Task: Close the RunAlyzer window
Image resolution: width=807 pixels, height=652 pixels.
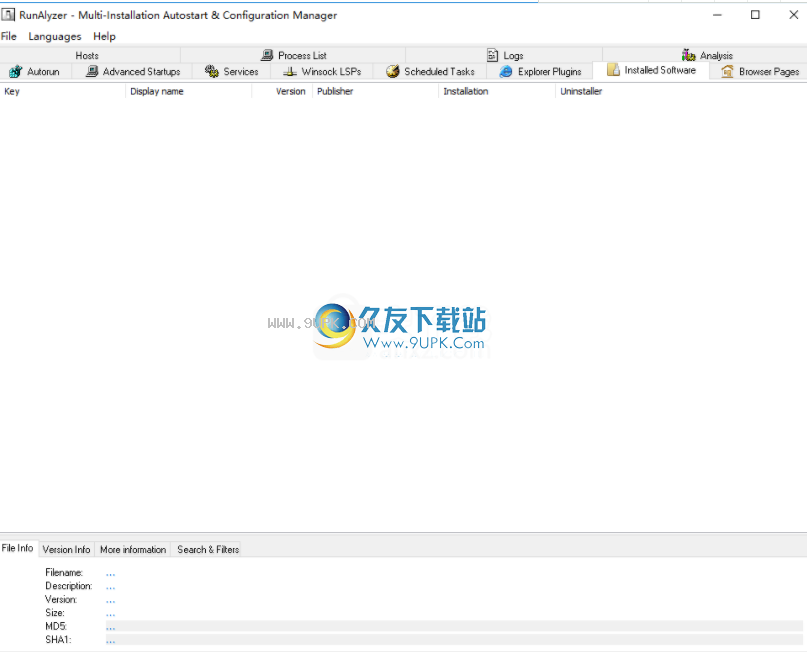Action: [x=793, y=15]
